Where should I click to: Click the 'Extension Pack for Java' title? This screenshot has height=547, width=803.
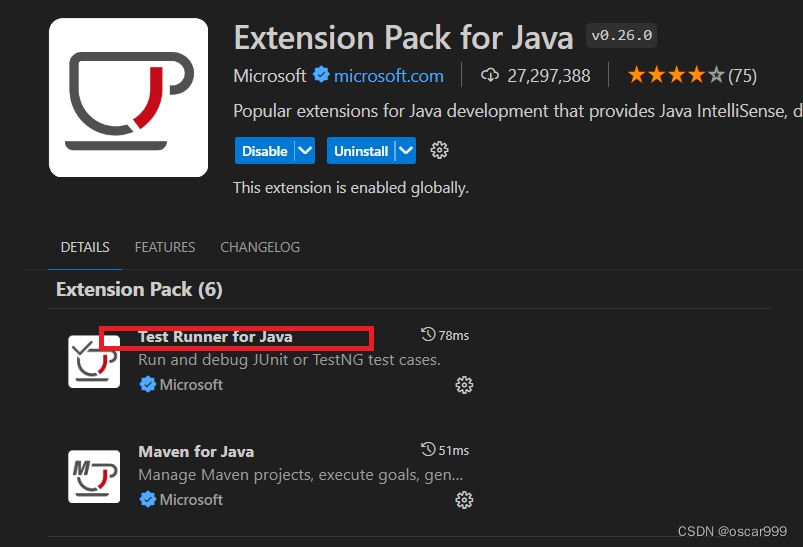tap(404, 38)
